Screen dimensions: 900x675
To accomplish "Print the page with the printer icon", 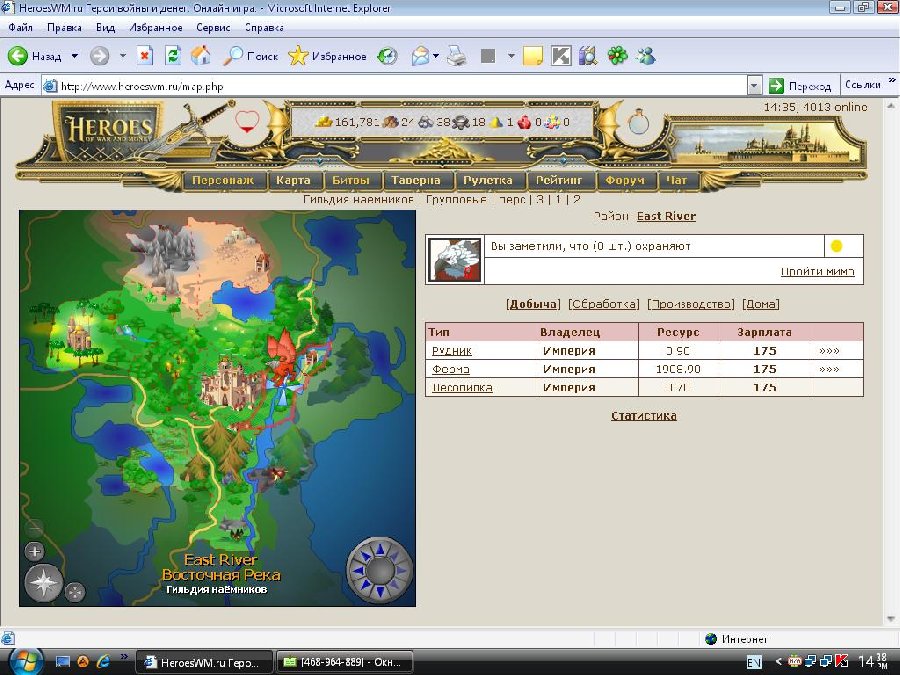I will tap(457, 56).
